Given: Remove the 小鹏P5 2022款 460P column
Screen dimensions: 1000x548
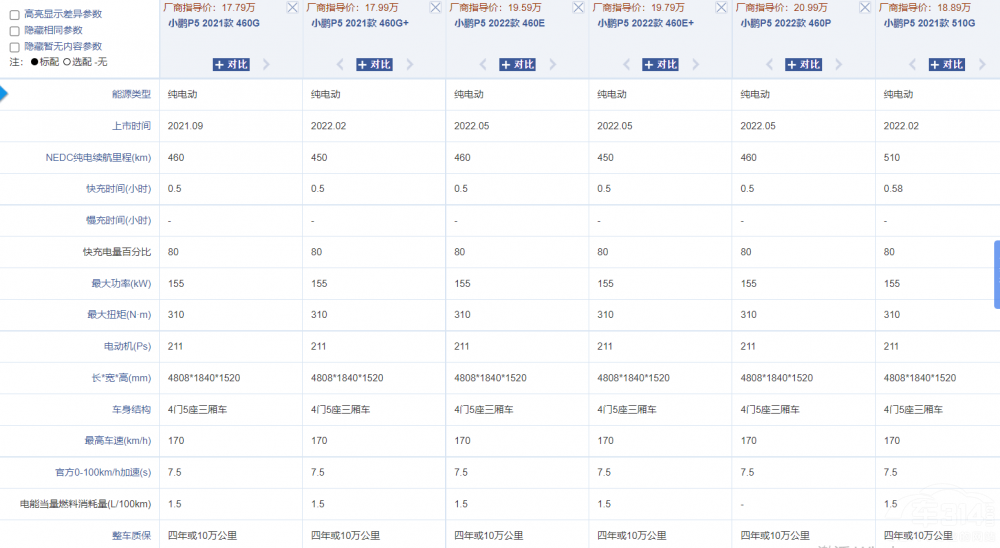Looking at the screenshot, I should point(864,8).
